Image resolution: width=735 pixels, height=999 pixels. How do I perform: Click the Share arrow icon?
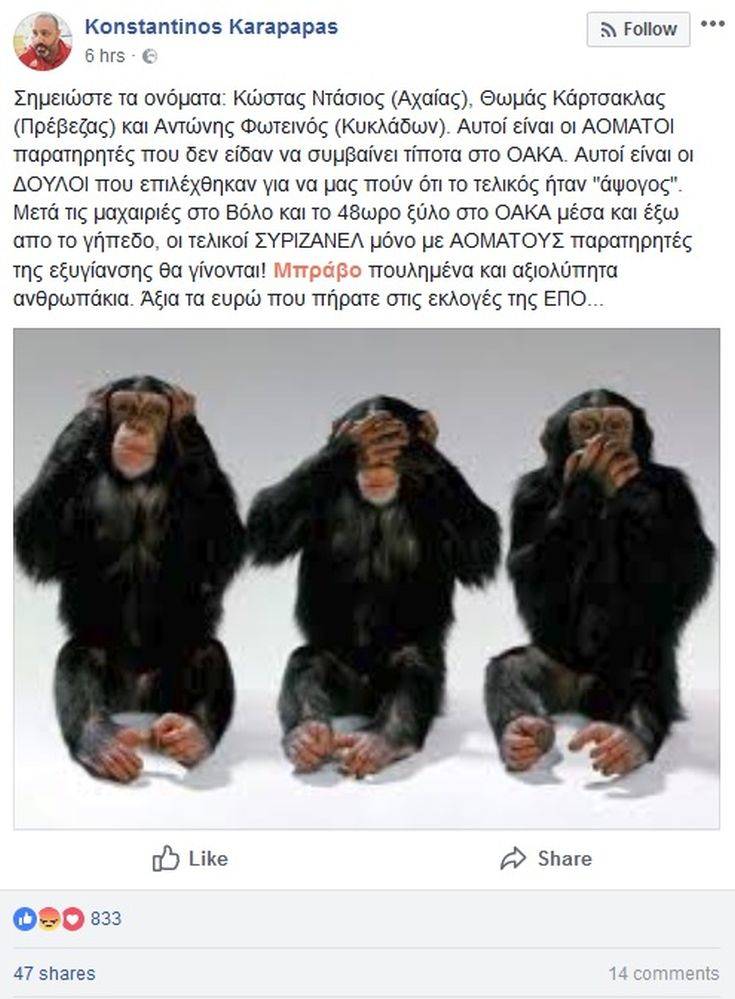[x=513, y=858]
